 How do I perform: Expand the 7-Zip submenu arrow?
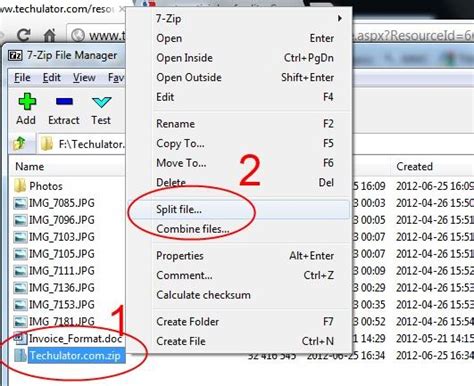tap(339, 18)
